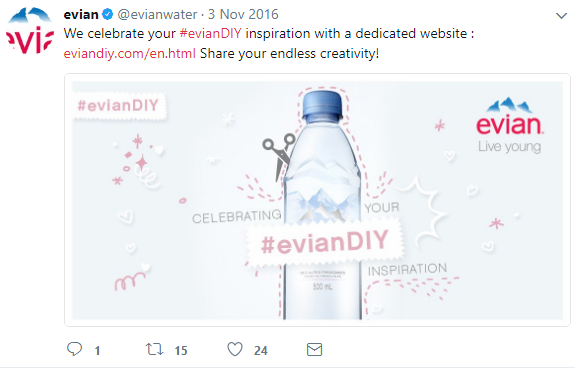Viewport: 575px width, 370px height.
Task: Click the #evianDIY tag at image top-left
Action: (118, 106)
